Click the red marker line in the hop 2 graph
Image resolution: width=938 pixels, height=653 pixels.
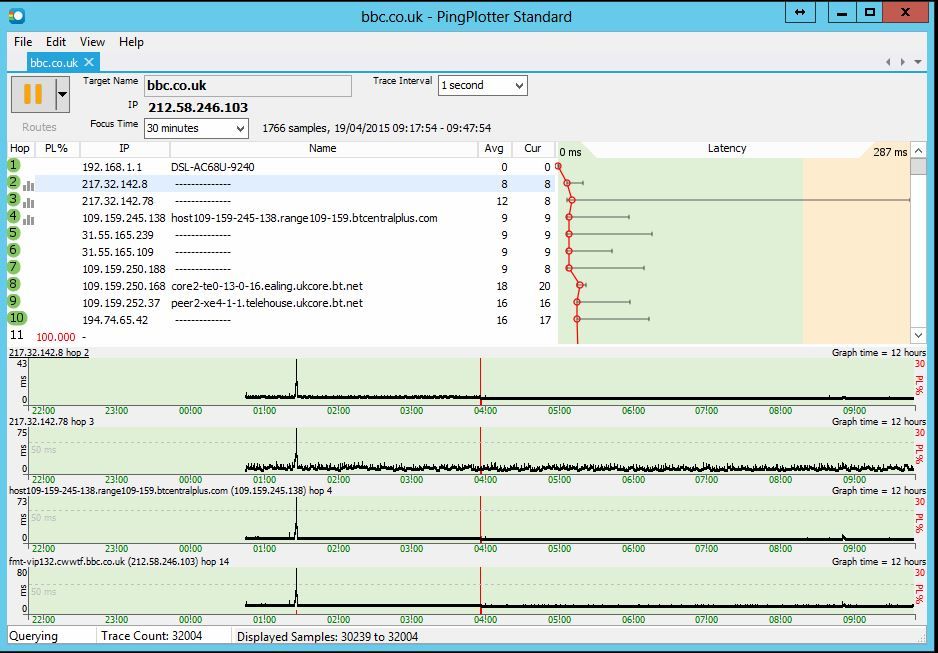coord(480,380)
